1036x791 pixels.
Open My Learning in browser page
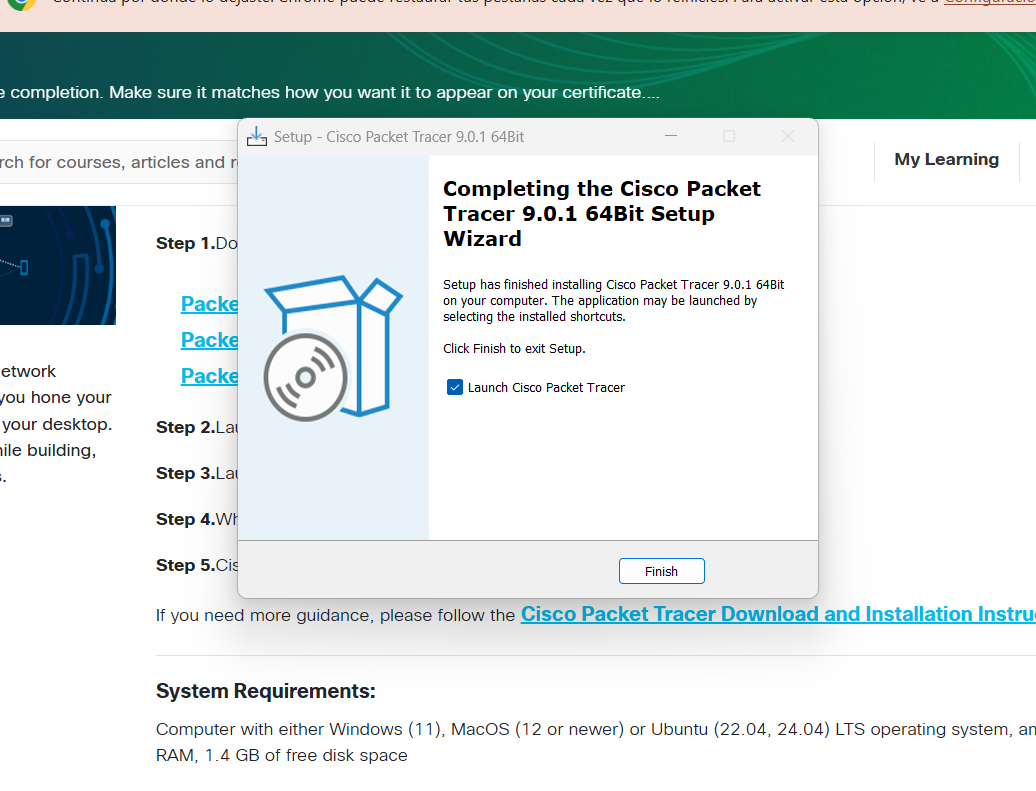[x=946, y=159]
